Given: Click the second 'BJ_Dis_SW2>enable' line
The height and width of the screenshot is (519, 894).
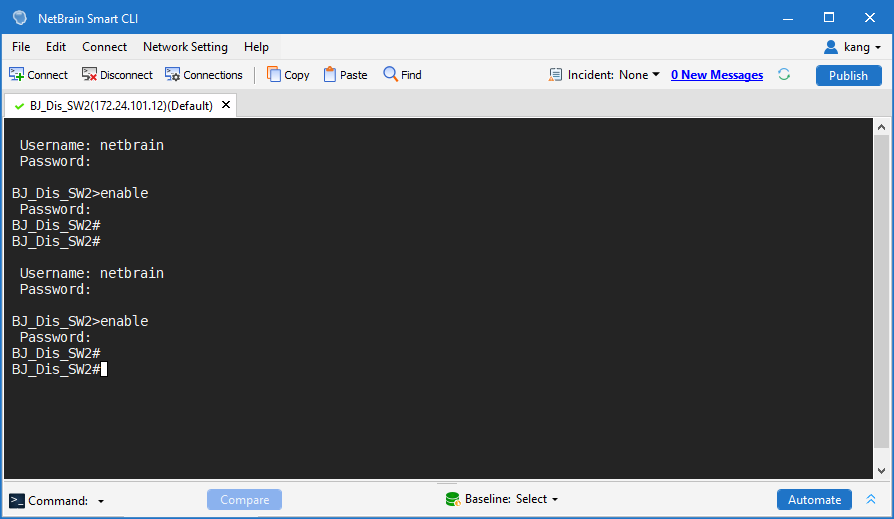Looking at the screenshot, I should click(x=80, y=321).
